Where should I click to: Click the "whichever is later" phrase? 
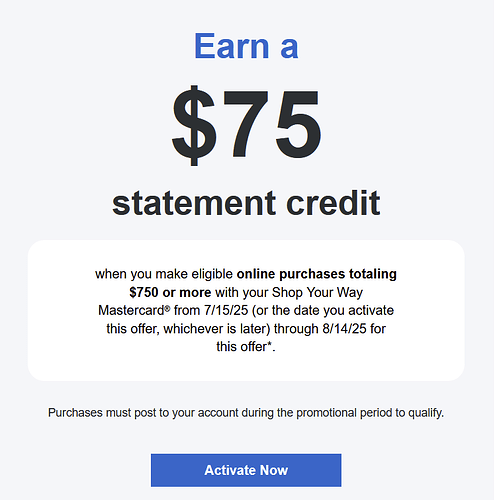pyautogui.click(x=217, y=329)
